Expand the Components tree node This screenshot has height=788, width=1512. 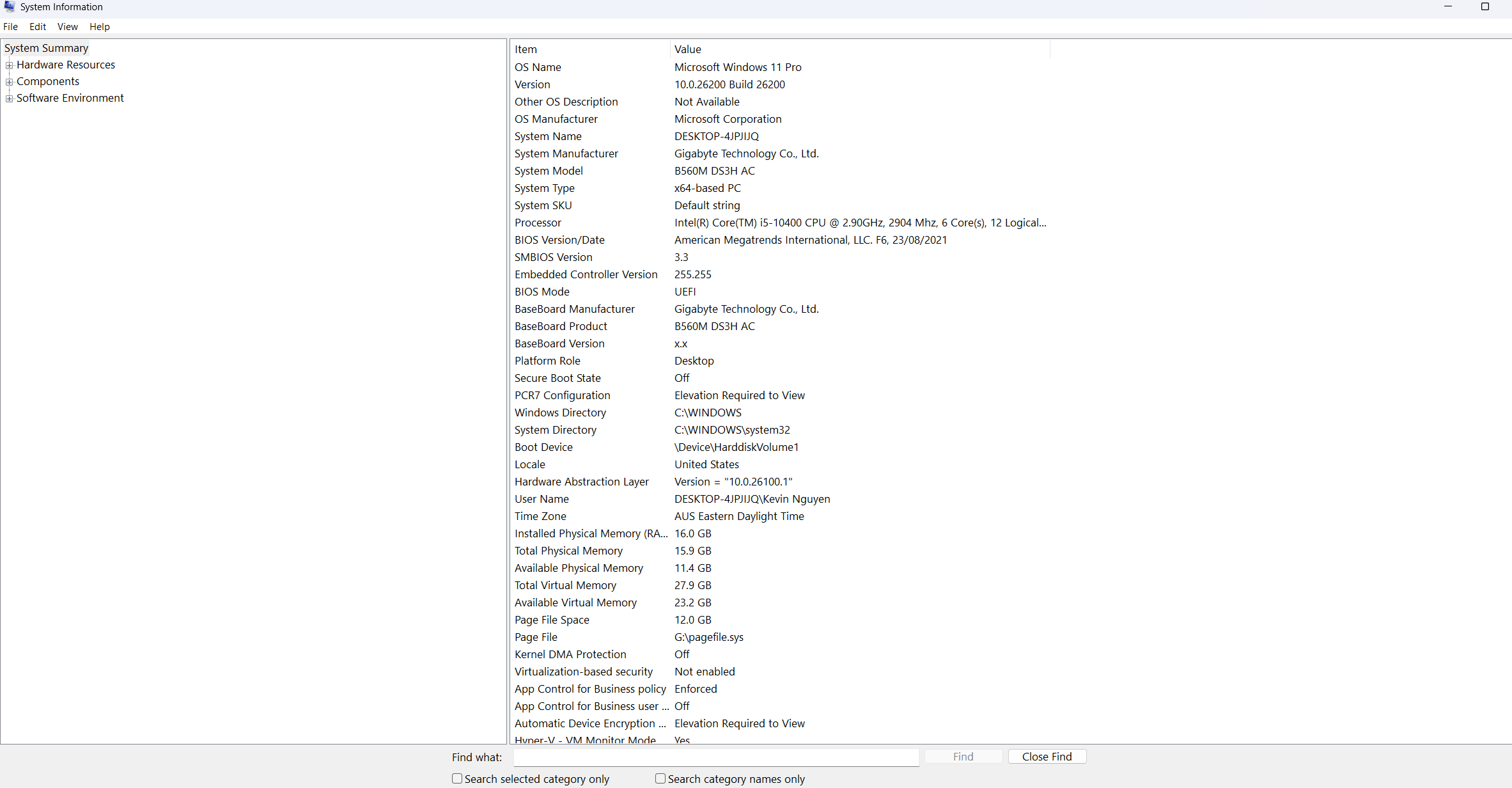pyautogui.click(x=9, y=82)
